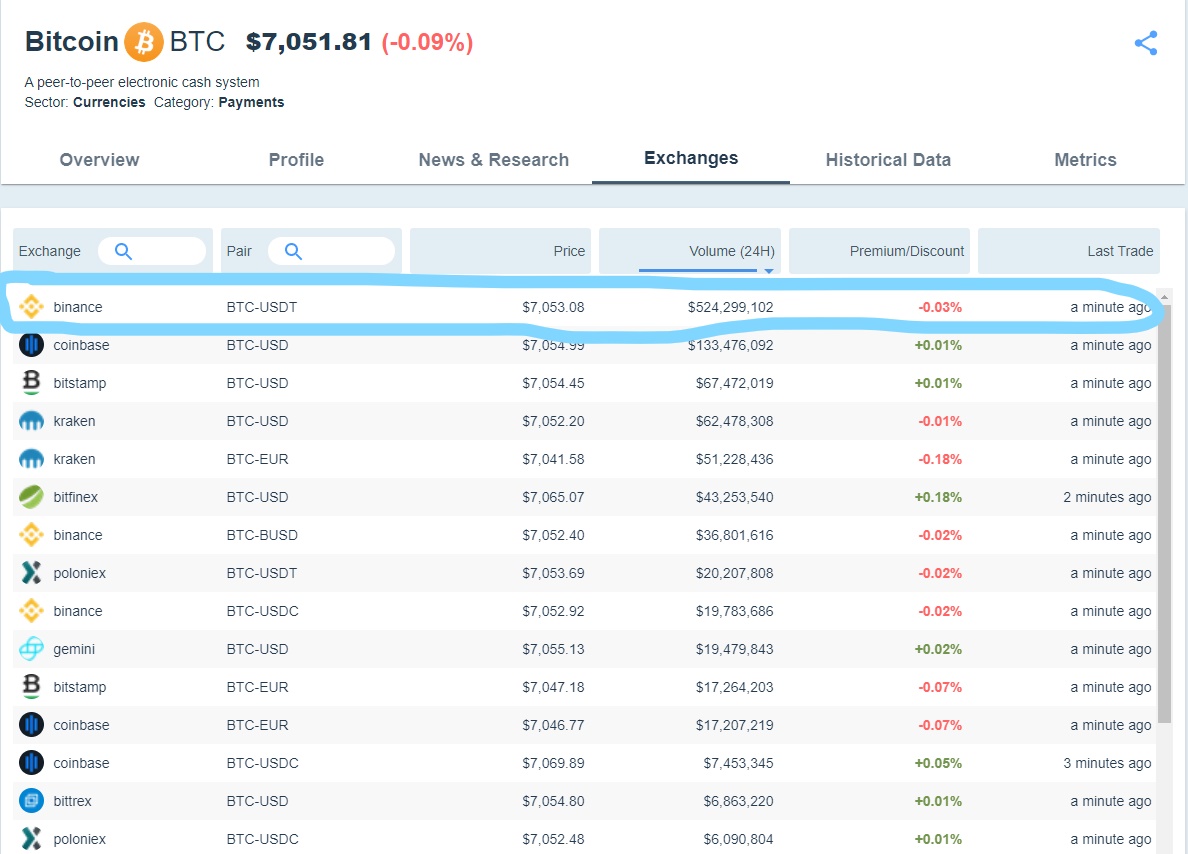
Task: Click the Currencies sector link
Action: (109, 102)
